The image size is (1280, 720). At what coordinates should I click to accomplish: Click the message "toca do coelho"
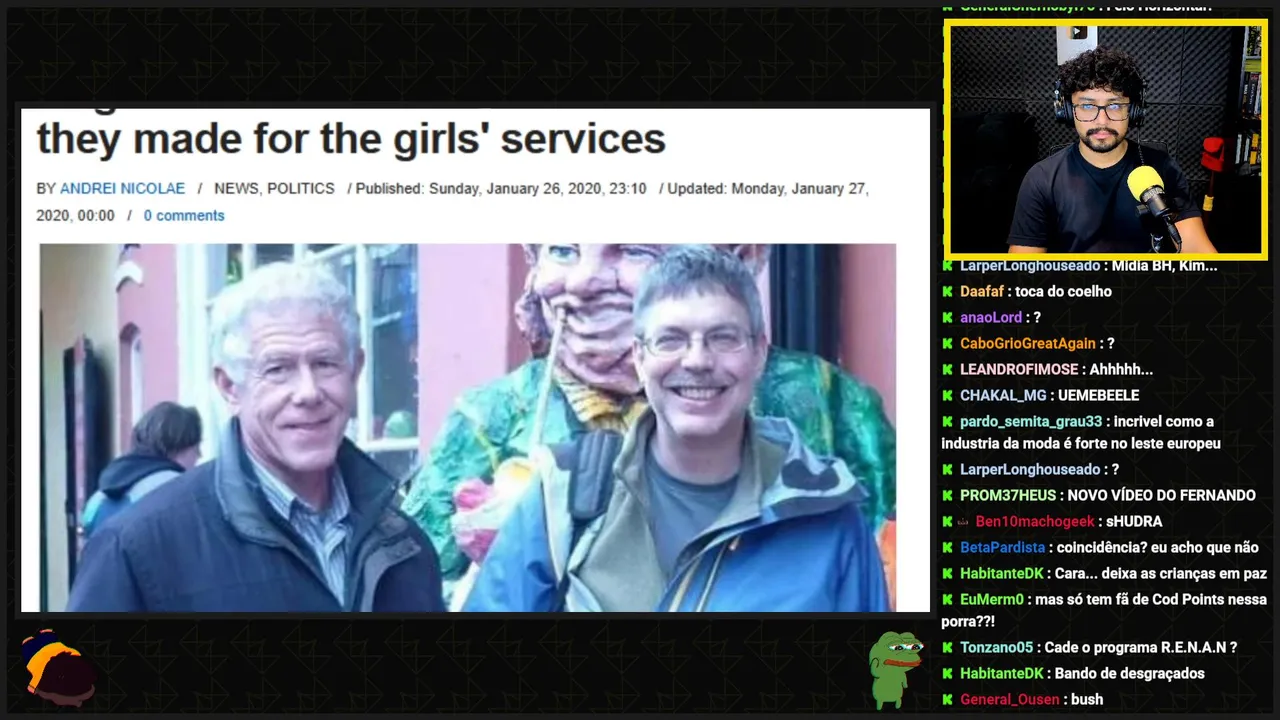click(x=1063, y=292)
